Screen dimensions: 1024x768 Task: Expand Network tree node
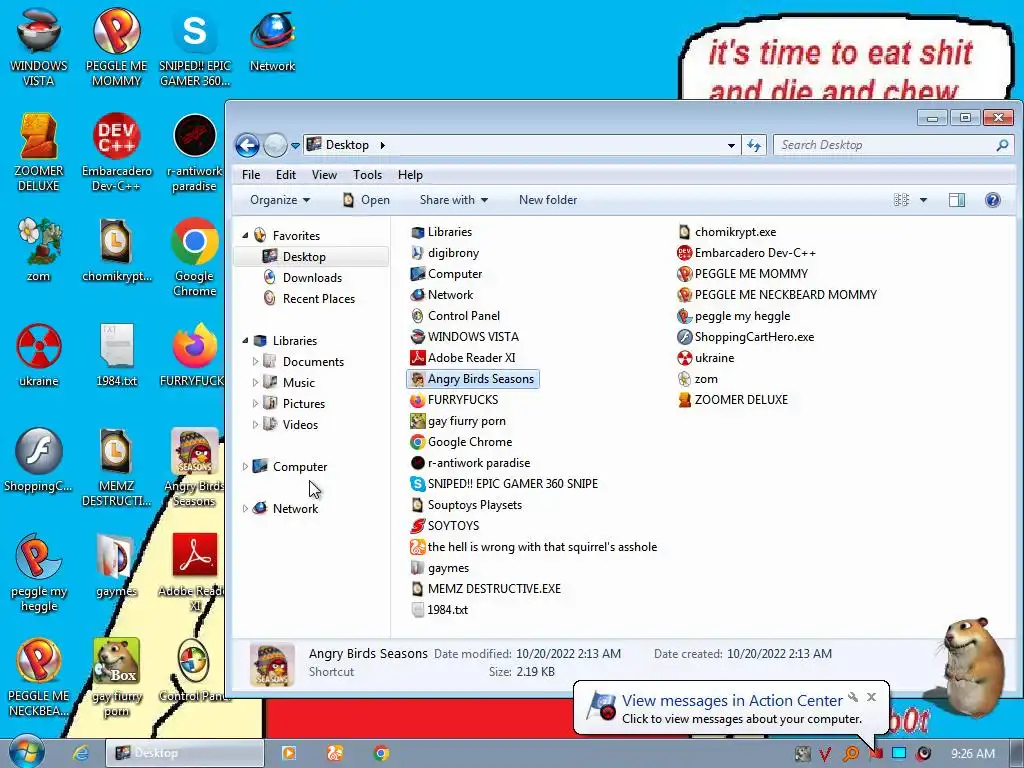245,508
